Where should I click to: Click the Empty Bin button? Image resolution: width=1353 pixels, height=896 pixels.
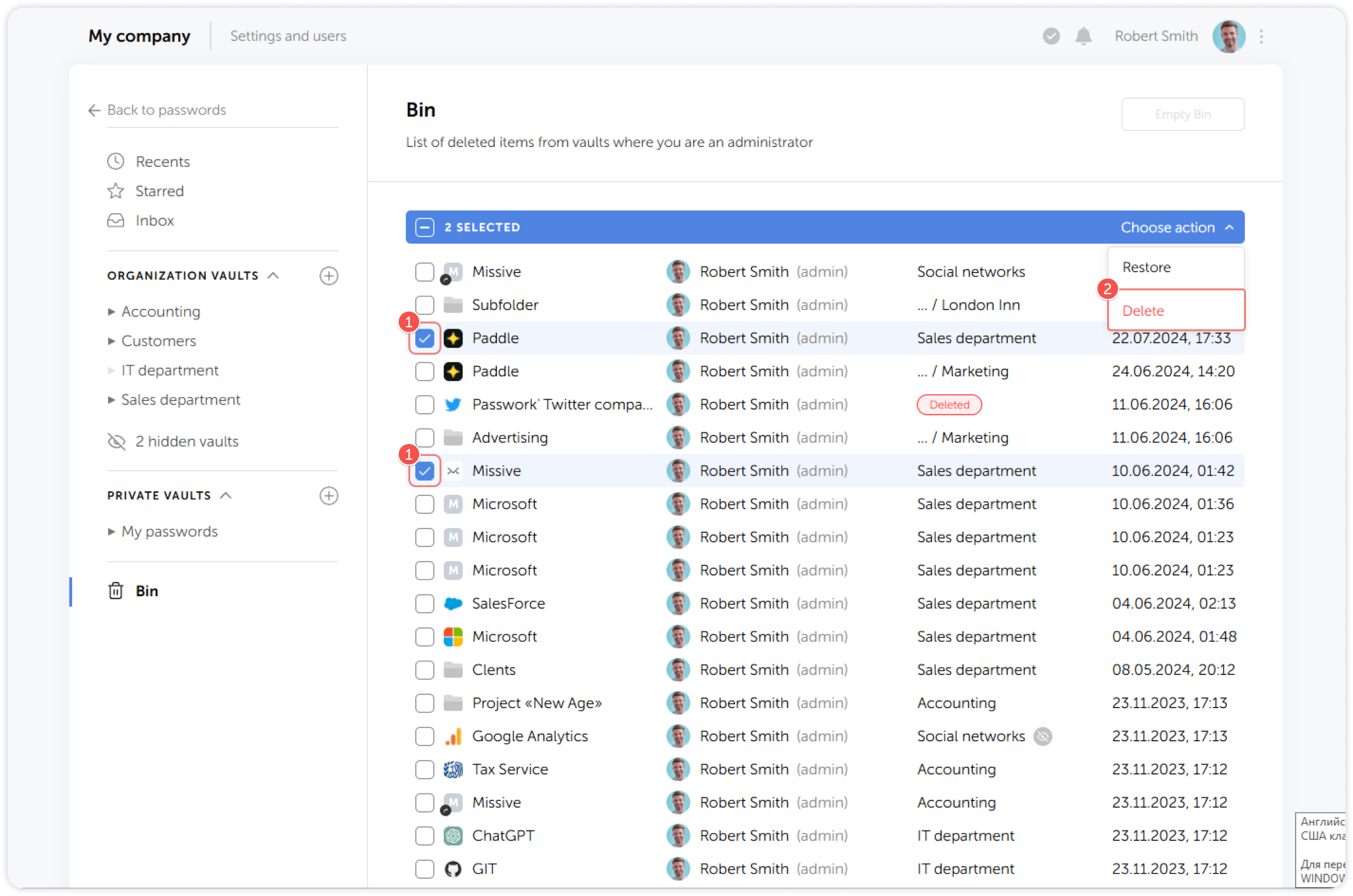point(1182,114)
